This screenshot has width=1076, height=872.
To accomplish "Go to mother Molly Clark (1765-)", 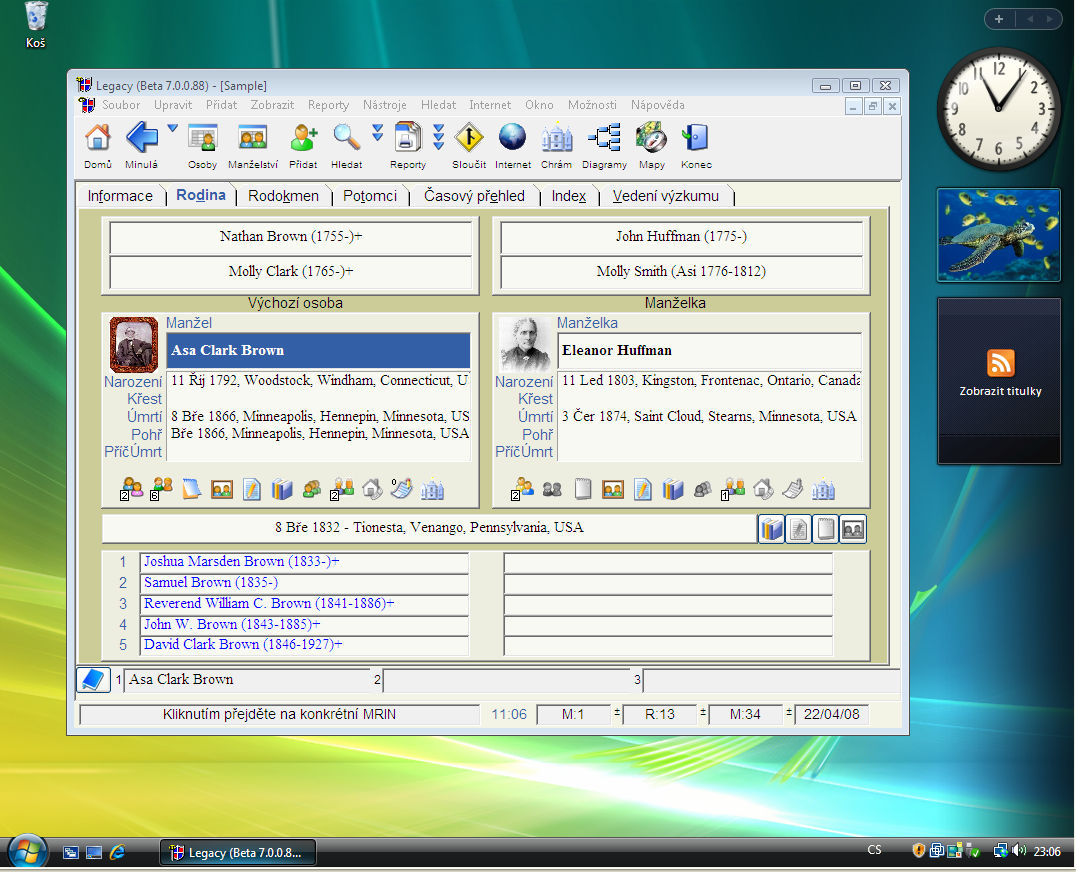I will click(x=291, y=272).
